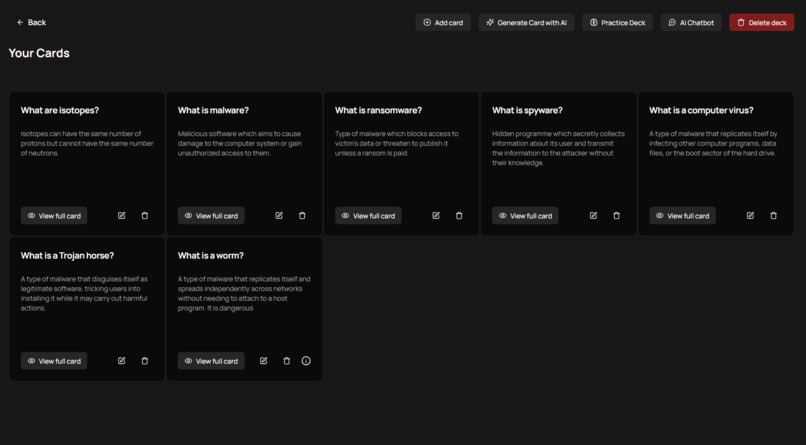
Task: Delete the 'What is spyware?' card
Action: (616, 216)
